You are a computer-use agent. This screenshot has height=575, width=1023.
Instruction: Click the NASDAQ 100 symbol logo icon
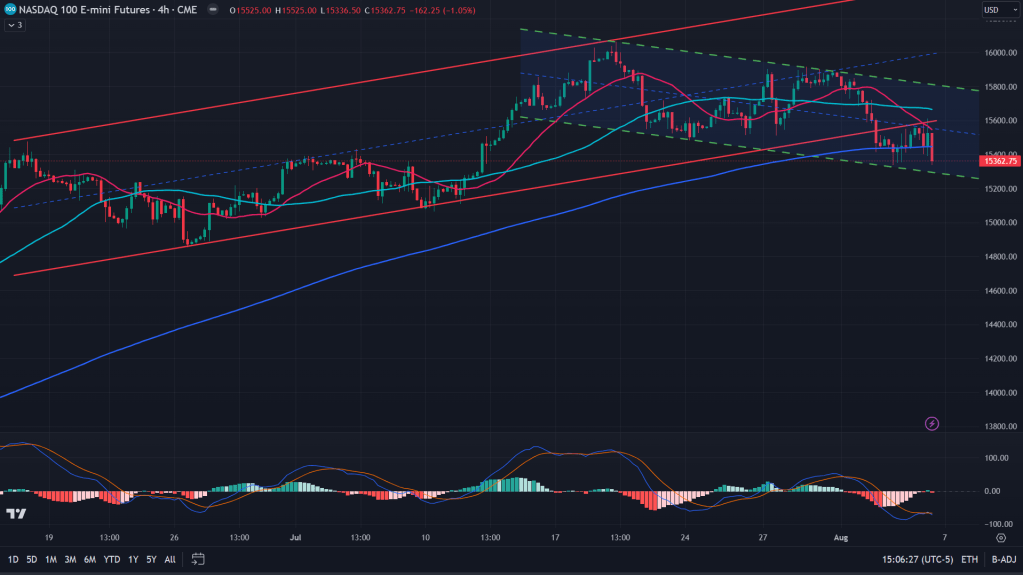pyautogui.click(x=10, y=10)
